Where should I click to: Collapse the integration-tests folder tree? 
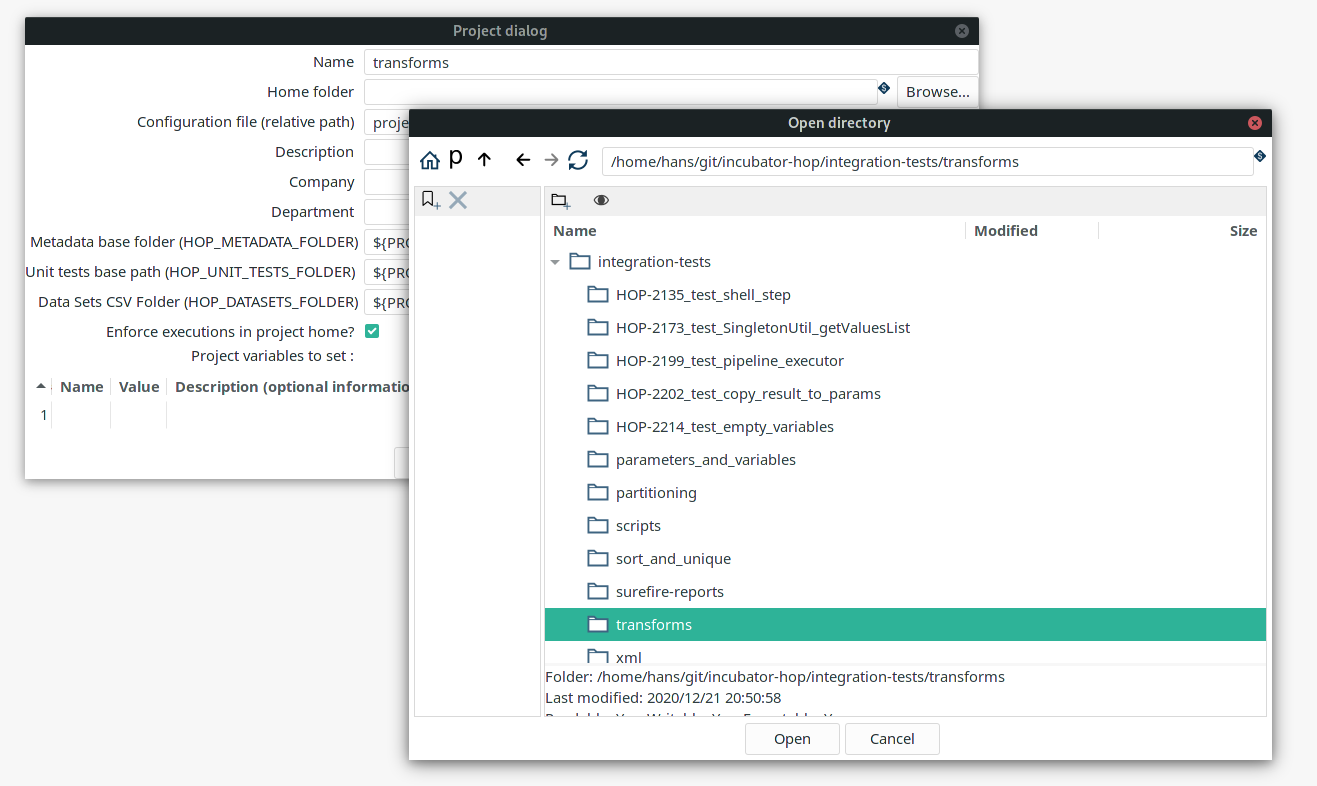[x=555, y=262]
